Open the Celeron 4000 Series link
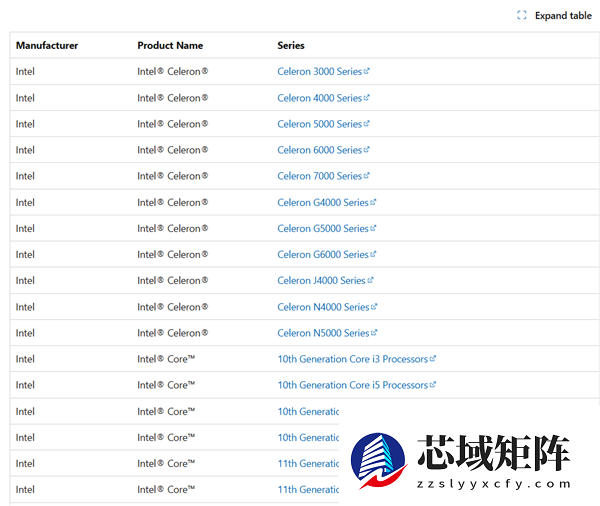600x506 pixels. (x=323, y=98)
